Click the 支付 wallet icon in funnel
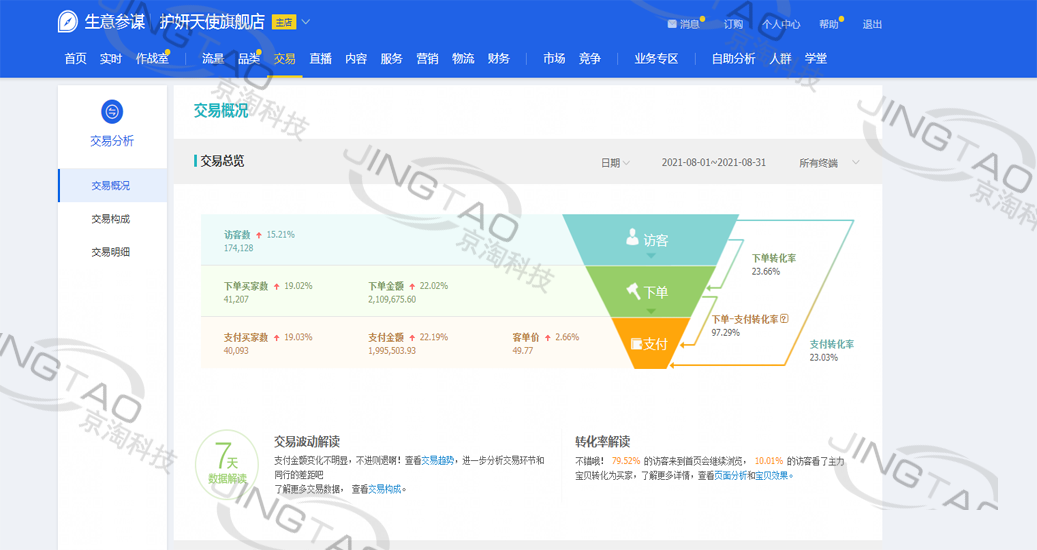The image size is (1037, 550). 636,344
